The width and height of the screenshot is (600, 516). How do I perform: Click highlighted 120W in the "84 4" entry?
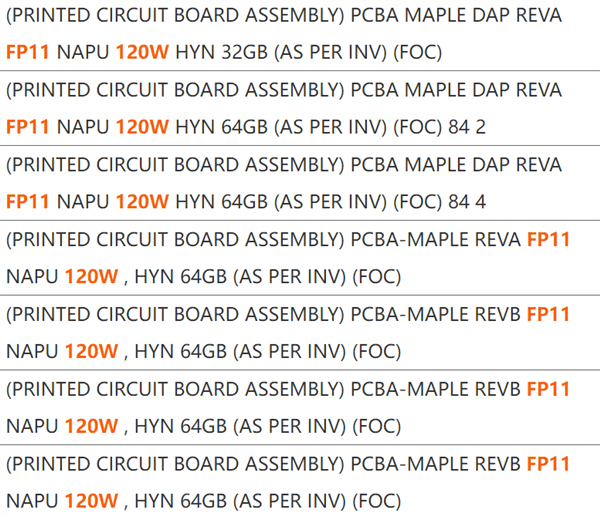coord(142,201)
